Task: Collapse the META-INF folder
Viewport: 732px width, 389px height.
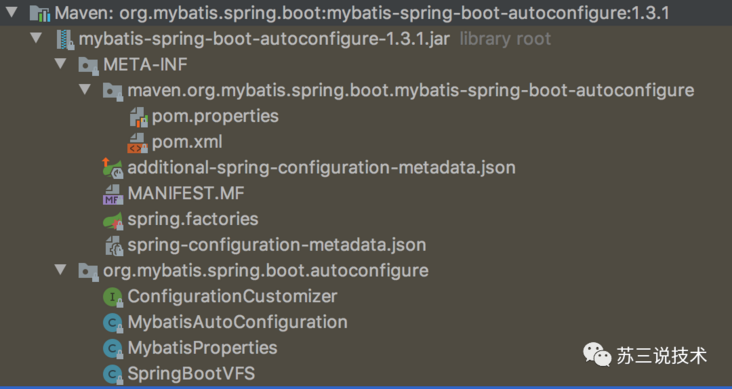Action: click(60, 64)
